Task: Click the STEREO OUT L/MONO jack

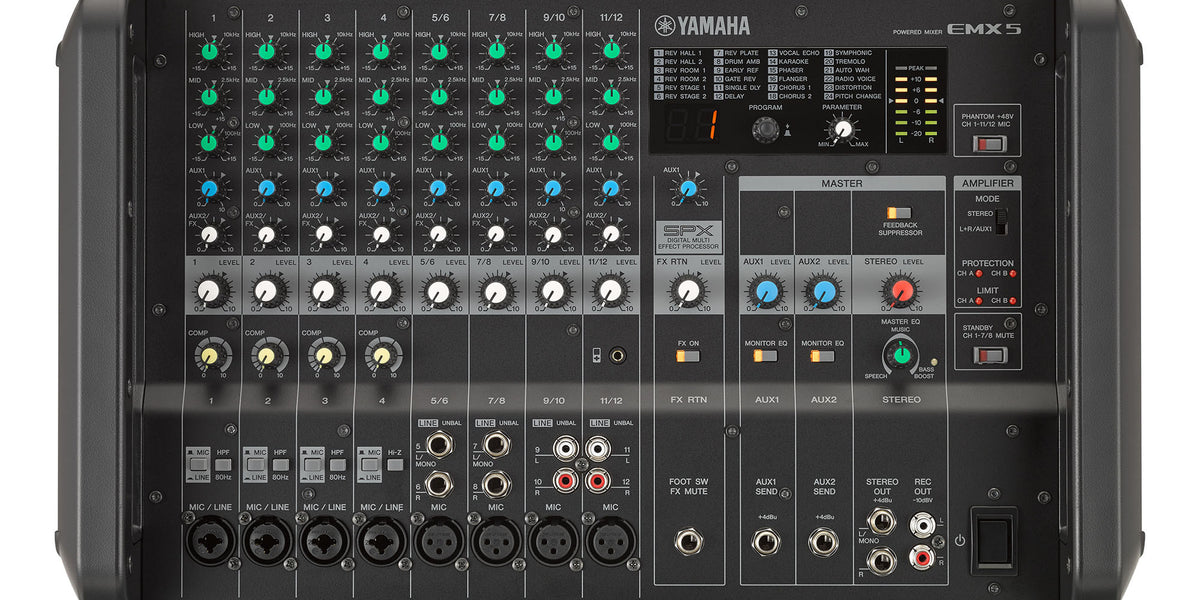Action: (x=881, y=521)
